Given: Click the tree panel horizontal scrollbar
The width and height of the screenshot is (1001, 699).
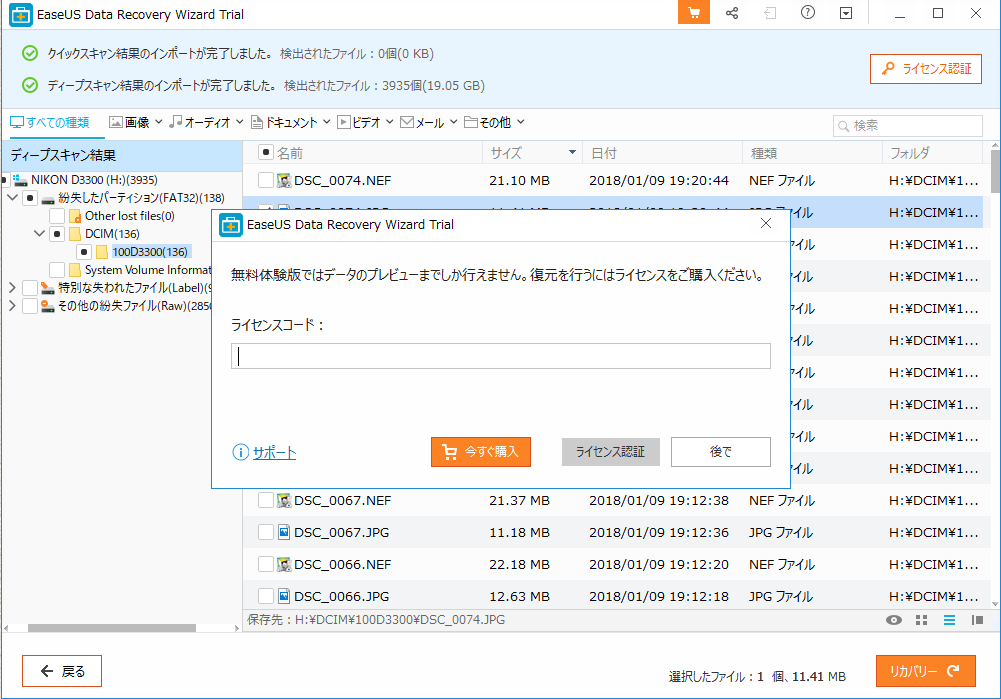Looking at the screenshot, I should (112, 628).
